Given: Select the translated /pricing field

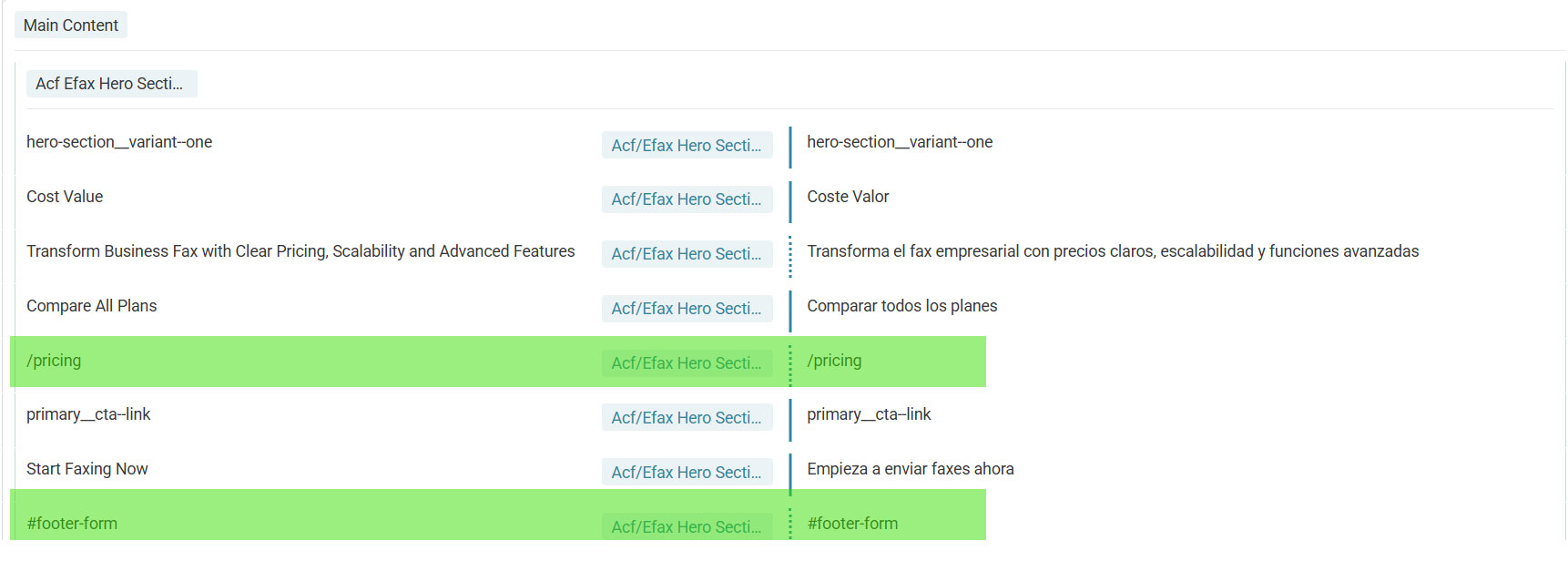Looking at the screenshot, I should pos(834,361).
